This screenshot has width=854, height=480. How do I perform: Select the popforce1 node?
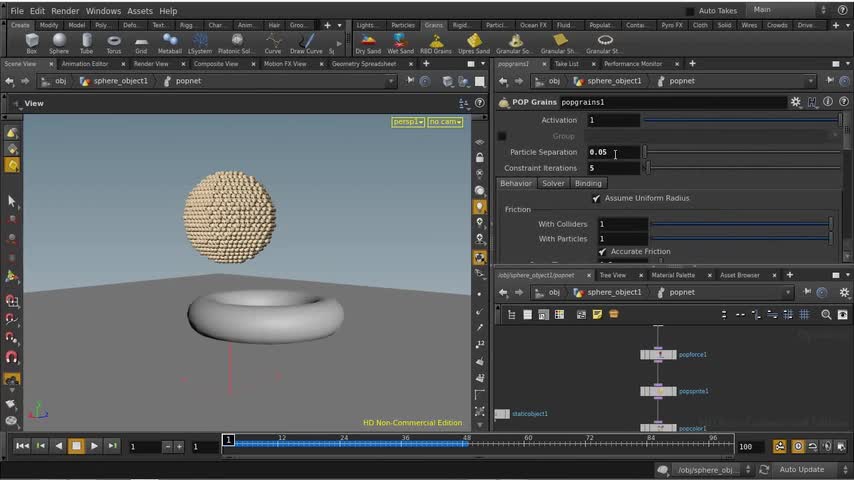(x=658, y=355)
